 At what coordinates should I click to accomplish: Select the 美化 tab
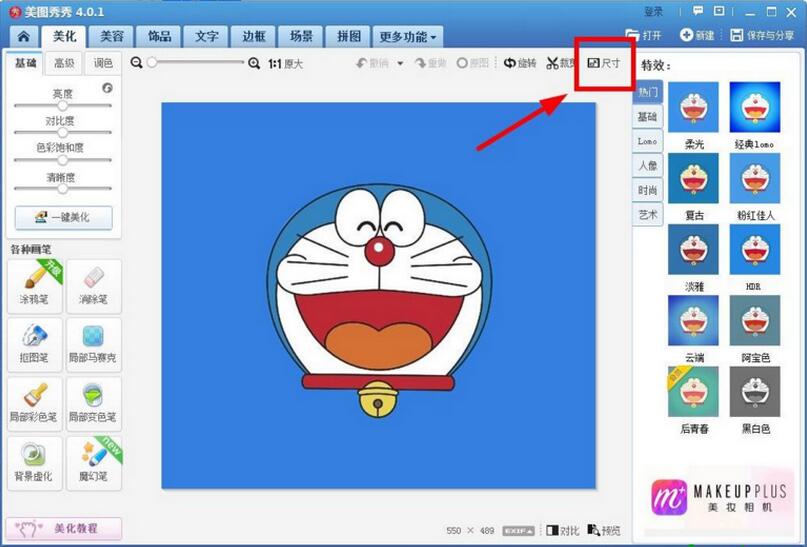[64, 37]
